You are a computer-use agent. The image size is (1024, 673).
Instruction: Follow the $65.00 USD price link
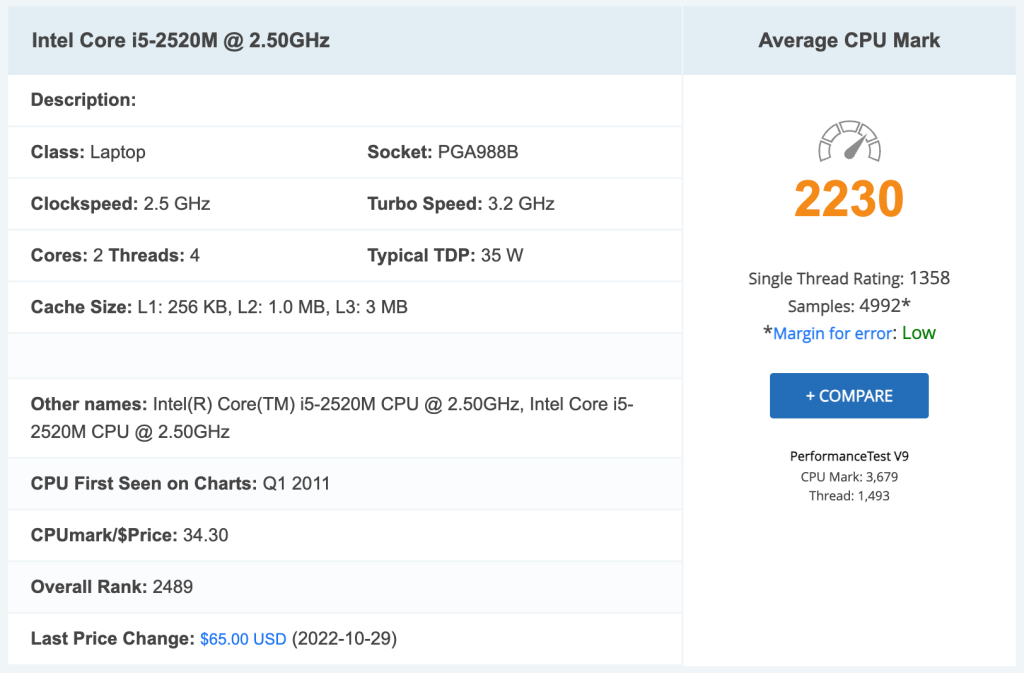[x=244, y=638]
